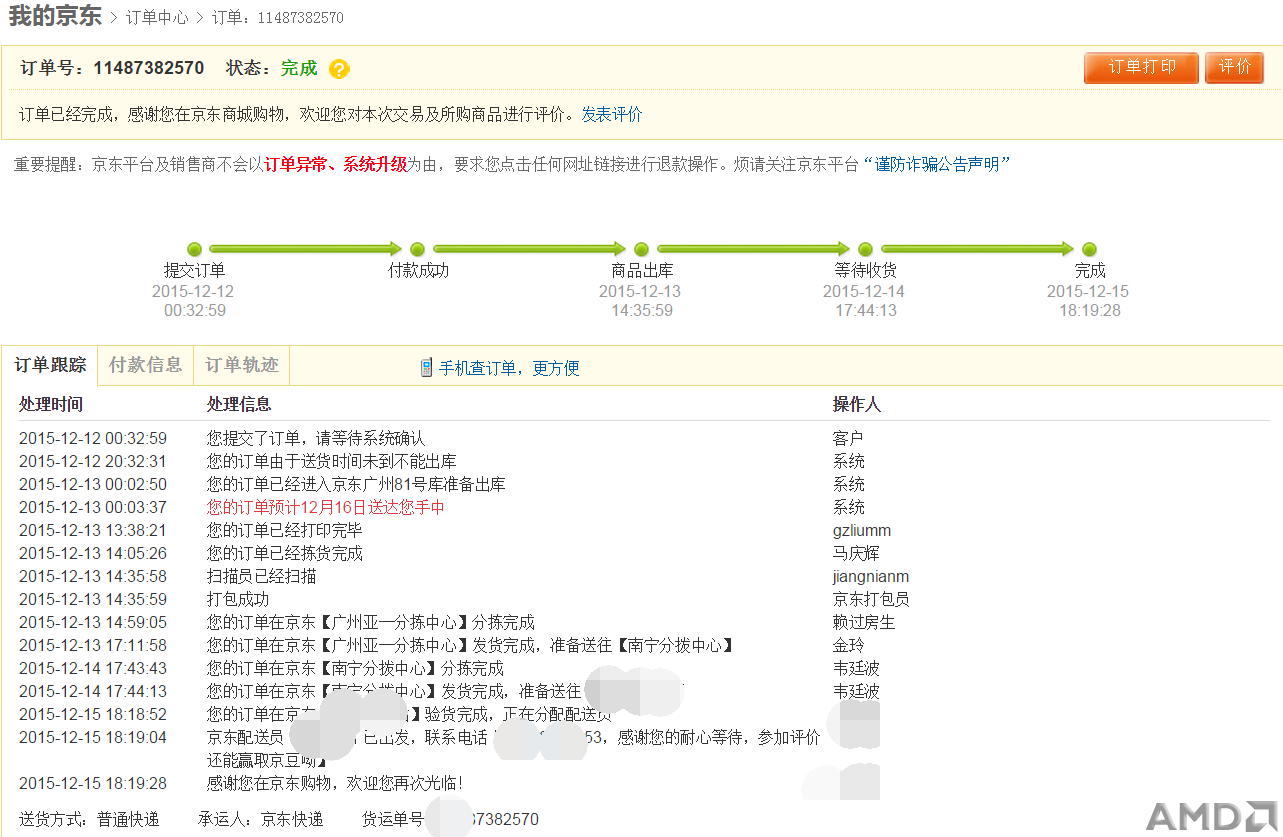Open the 发表评价 link

coord(612,114)
